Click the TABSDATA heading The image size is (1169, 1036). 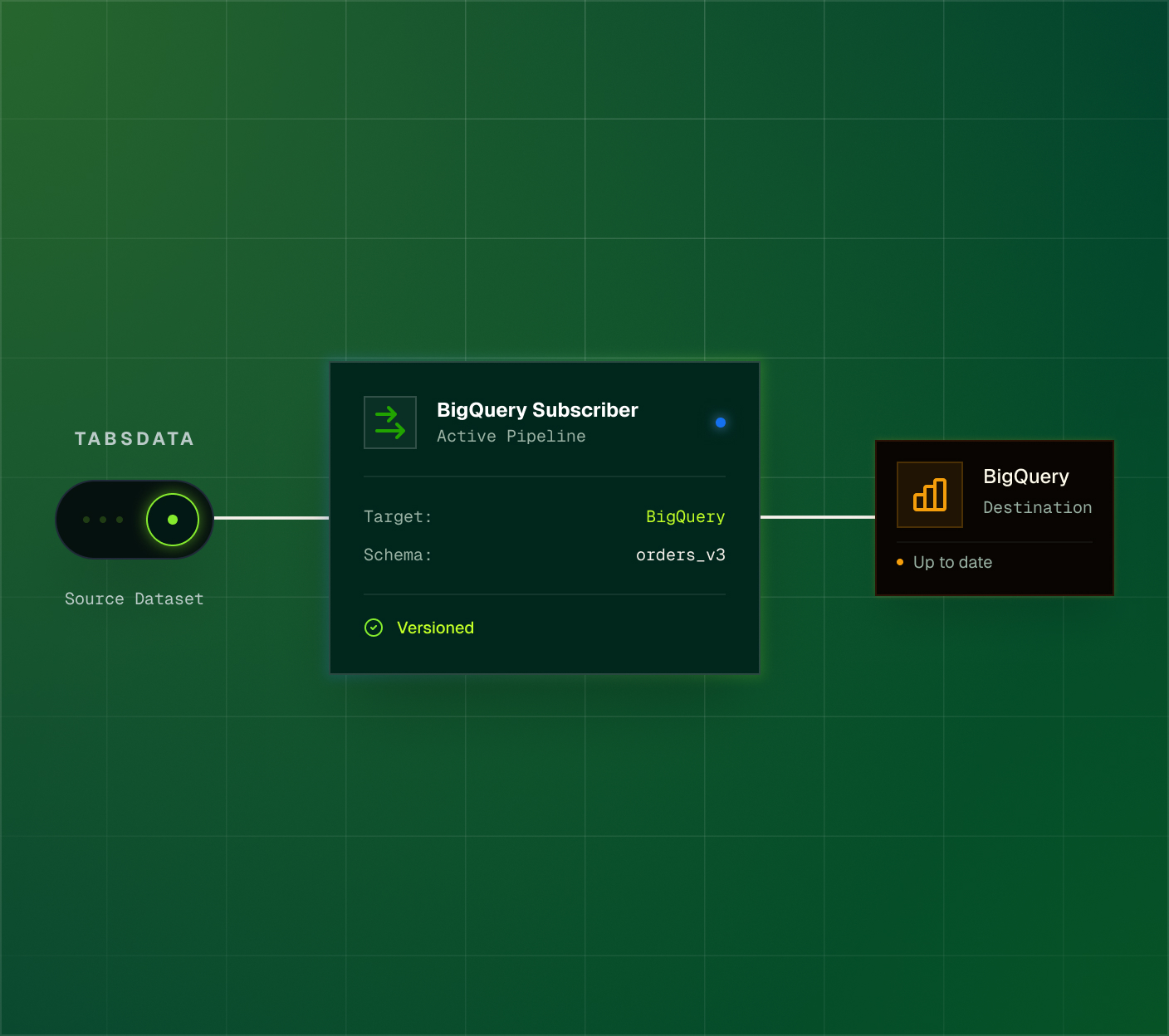[135, 438]
